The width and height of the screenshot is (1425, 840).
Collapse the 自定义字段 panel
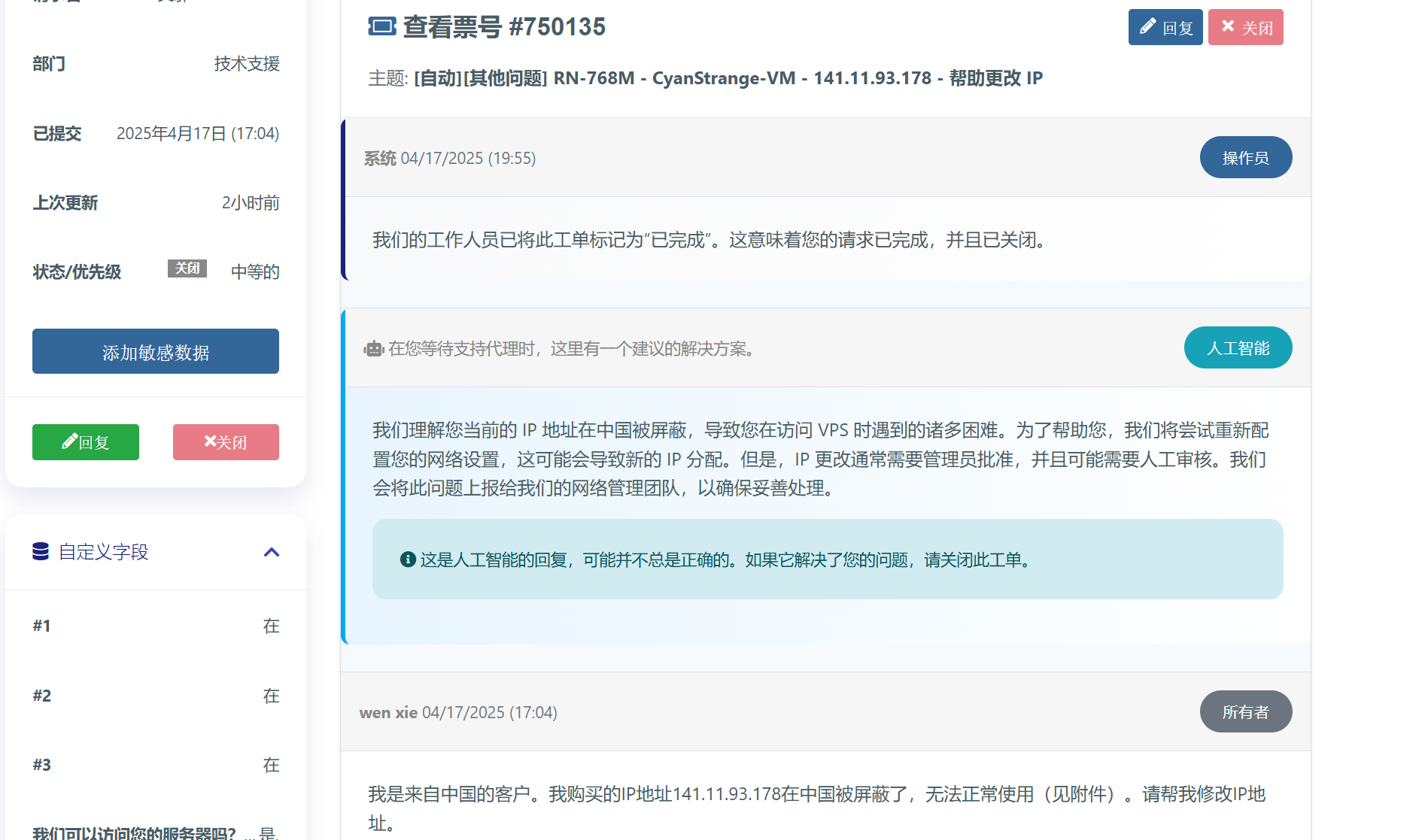[272, 551]
